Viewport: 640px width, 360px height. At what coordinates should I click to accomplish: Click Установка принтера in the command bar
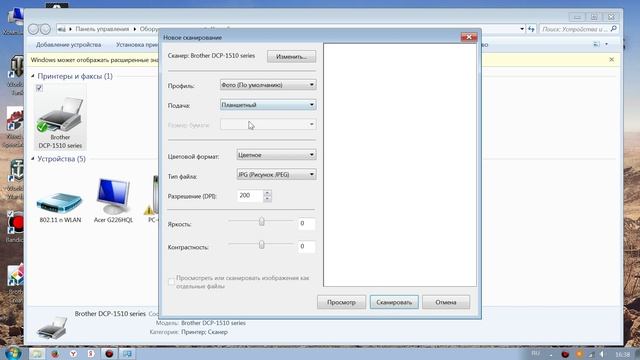(x=137, y=44)
